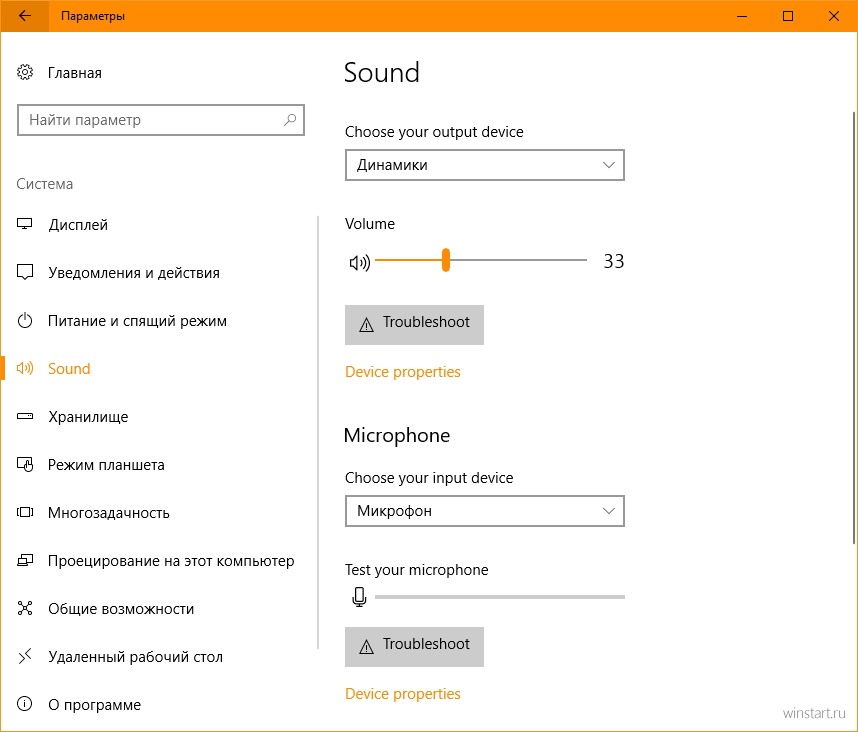Expand the Динамики output device dropdown
The width and height of the screenshot is (858, 732).
(484, 165)
